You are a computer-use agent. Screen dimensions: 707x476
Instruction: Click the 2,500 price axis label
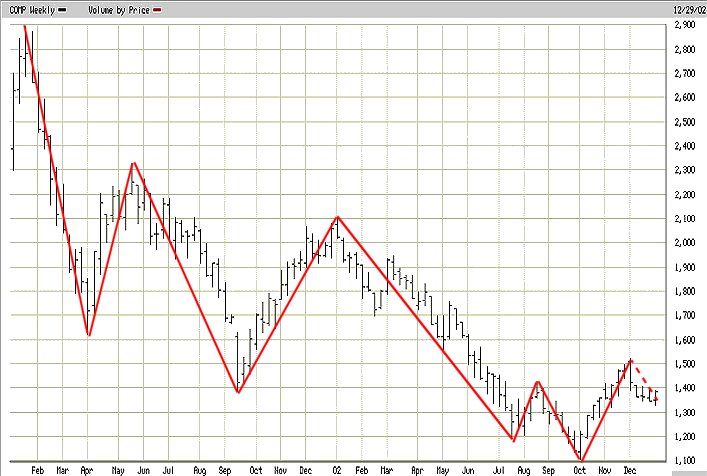[685, 122]
